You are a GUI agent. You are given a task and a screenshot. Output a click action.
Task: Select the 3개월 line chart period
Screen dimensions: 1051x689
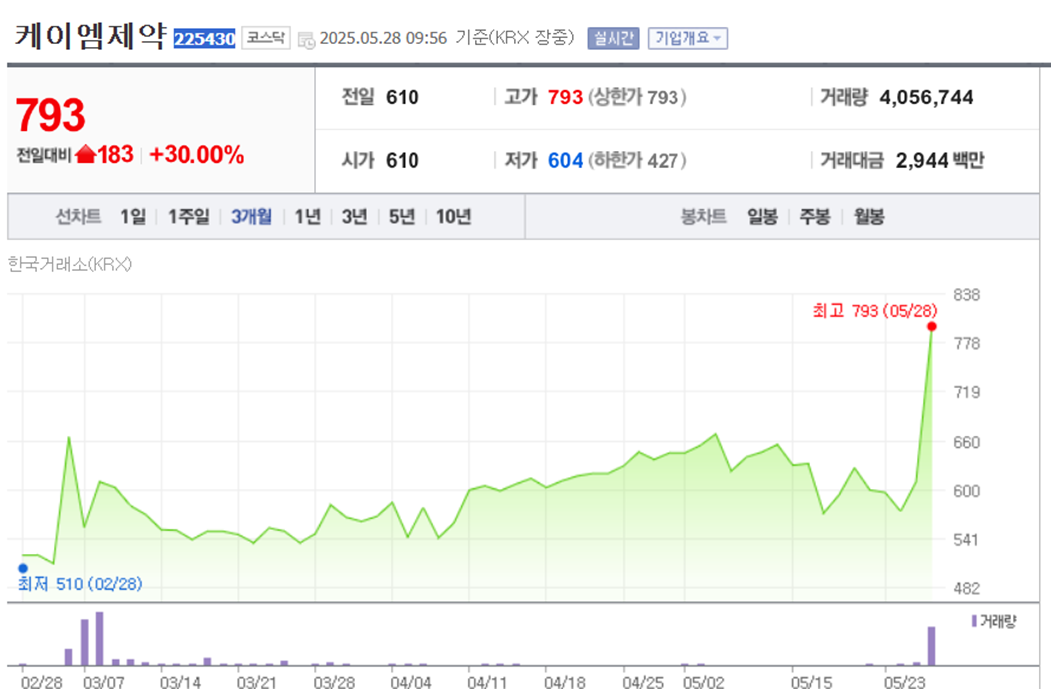[x=251, y=216]
